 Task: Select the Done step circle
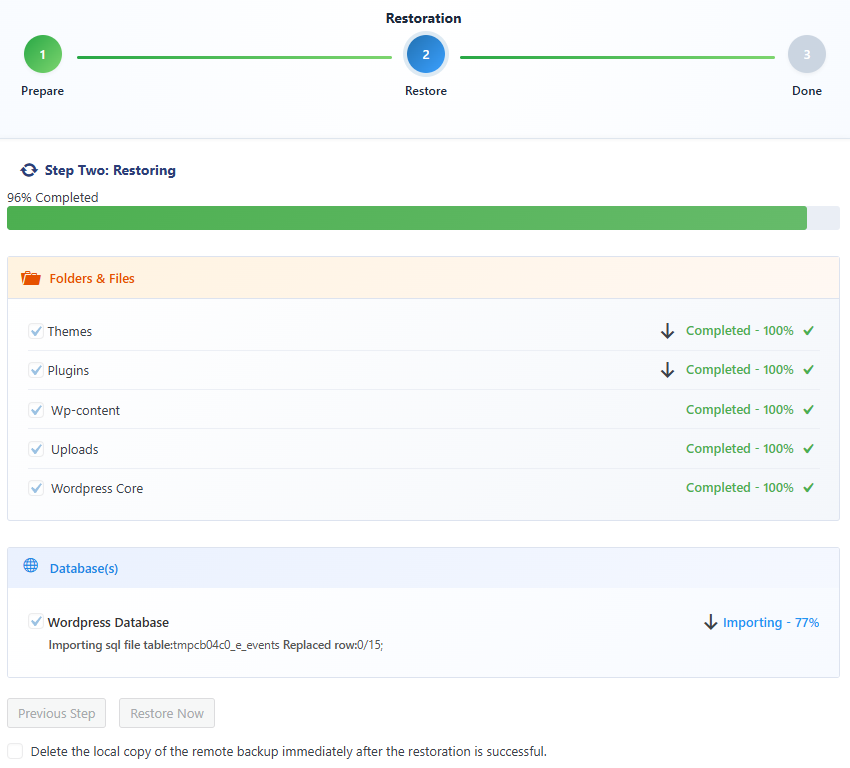pos(807,54)
